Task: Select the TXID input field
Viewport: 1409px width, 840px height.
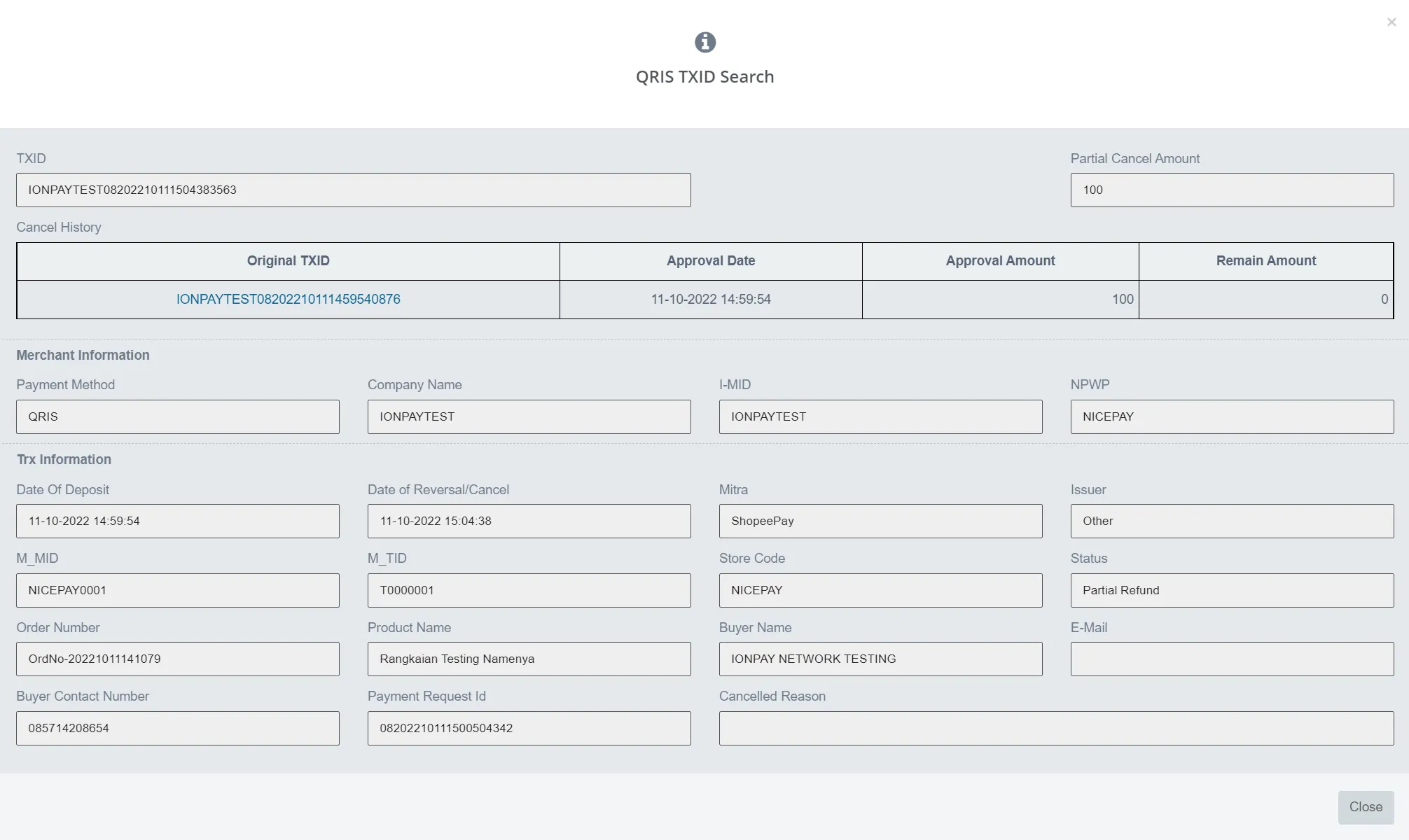Action: coord(353,189)
